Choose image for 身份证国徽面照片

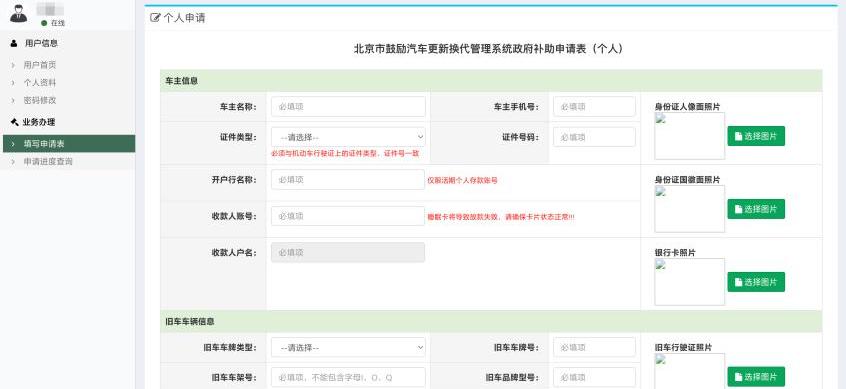(756, 209)
